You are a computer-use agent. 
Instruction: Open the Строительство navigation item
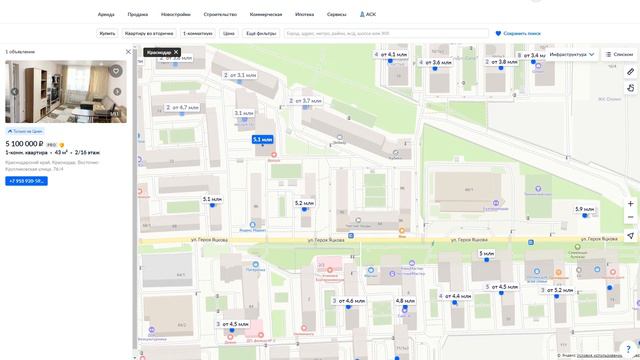click(220, 14)
